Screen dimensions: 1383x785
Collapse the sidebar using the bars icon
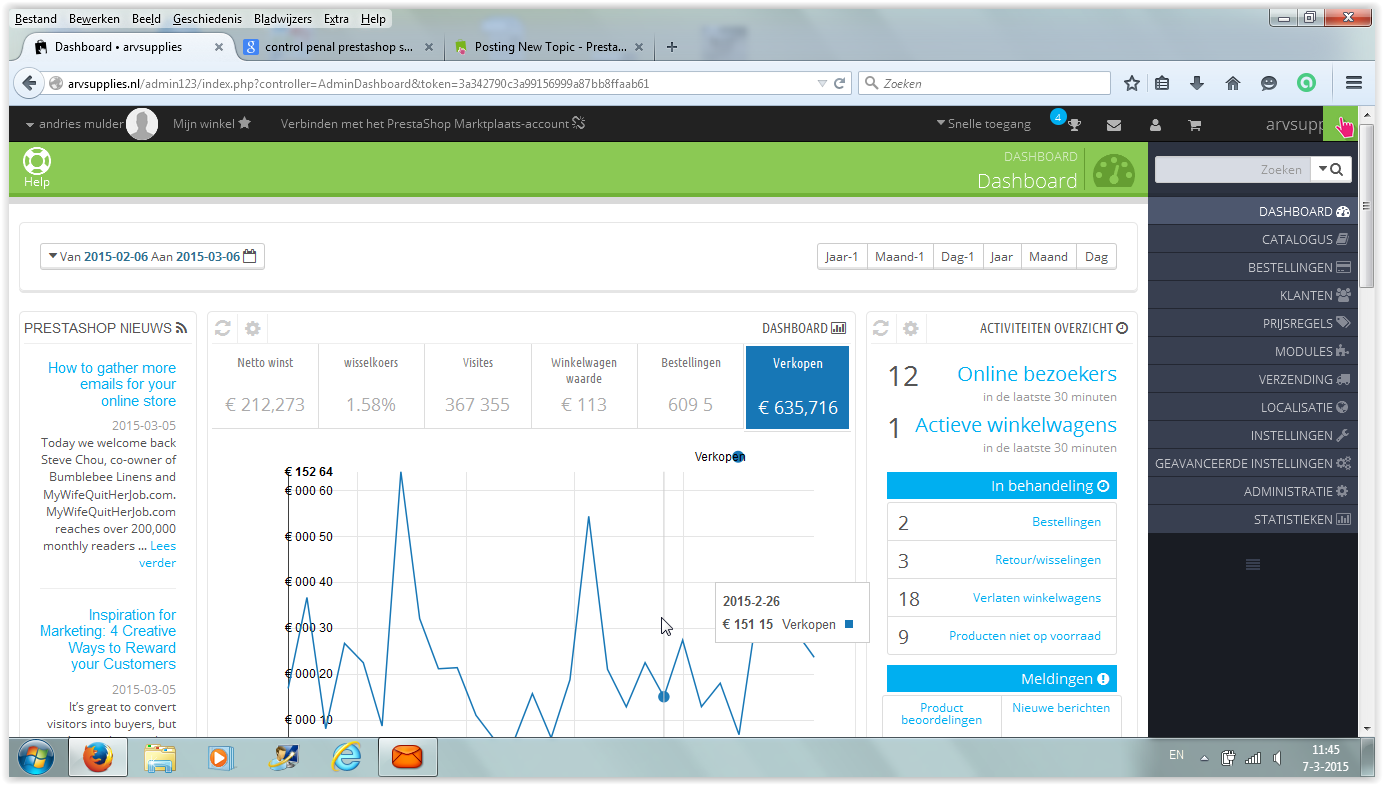click(1252, 565)
